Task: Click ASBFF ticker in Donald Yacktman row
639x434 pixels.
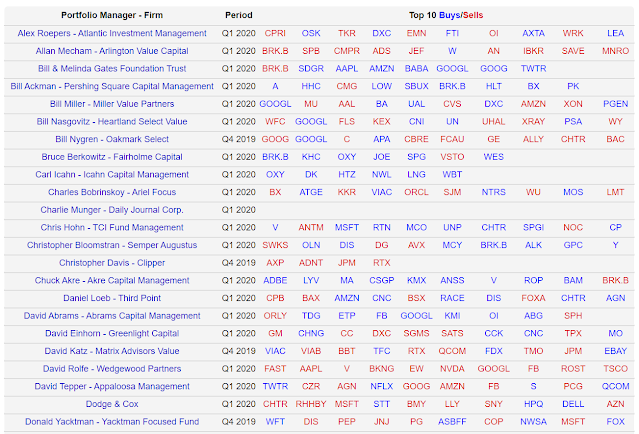Action: [452, 422]
